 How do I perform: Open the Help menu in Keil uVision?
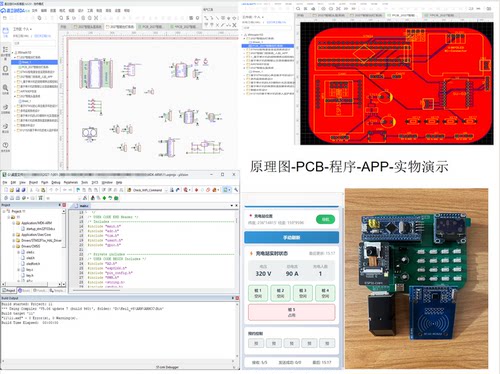pyautogui.click(x=119, y=182)
